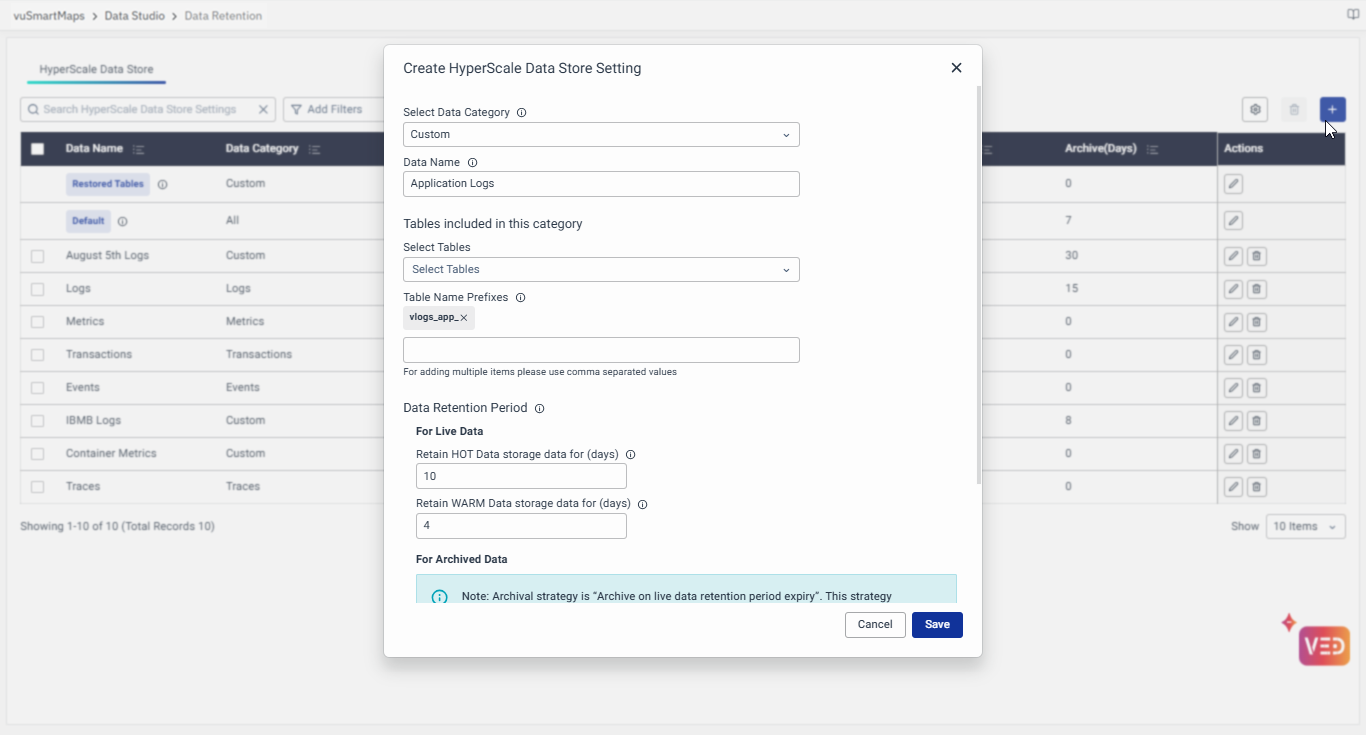
Task: Open table settings gear icon
Action: (1255, 110)
